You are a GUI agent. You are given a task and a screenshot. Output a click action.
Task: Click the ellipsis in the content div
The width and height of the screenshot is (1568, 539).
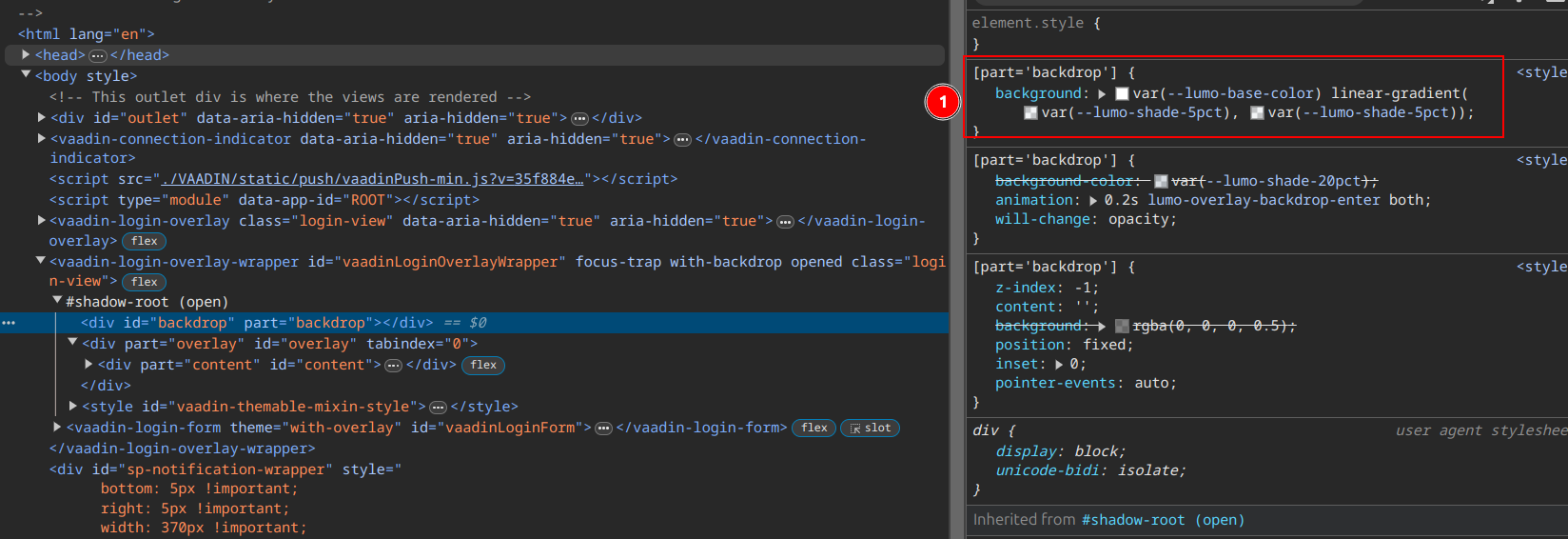393,366
